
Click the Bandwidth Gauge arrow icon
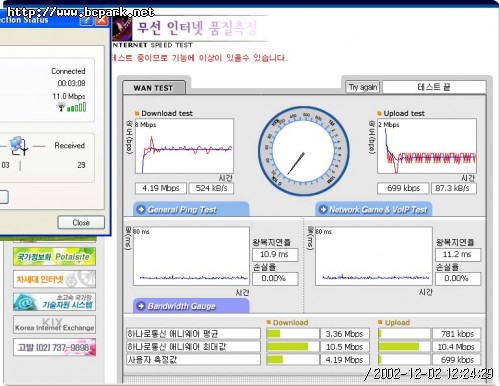click(141, 306)
